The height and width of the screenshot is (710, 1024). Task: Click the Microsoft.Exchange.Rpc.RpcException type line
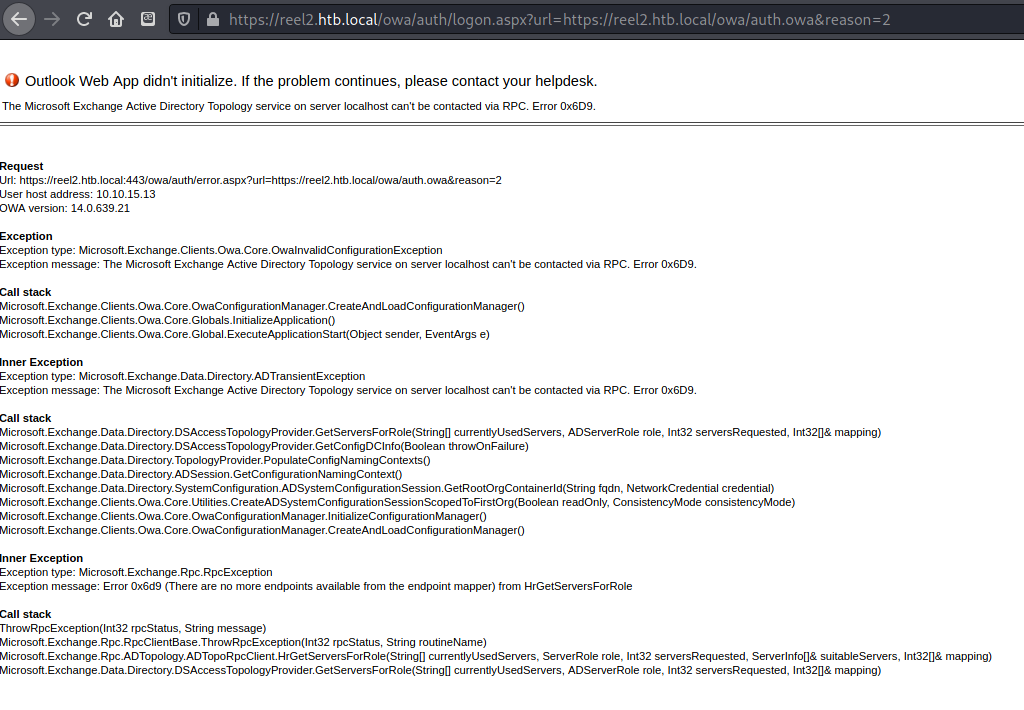click(x=136, y=572)
